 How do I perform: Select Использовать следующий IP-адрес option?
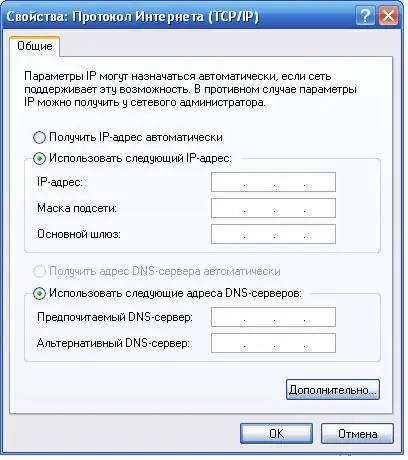(39, 158)
